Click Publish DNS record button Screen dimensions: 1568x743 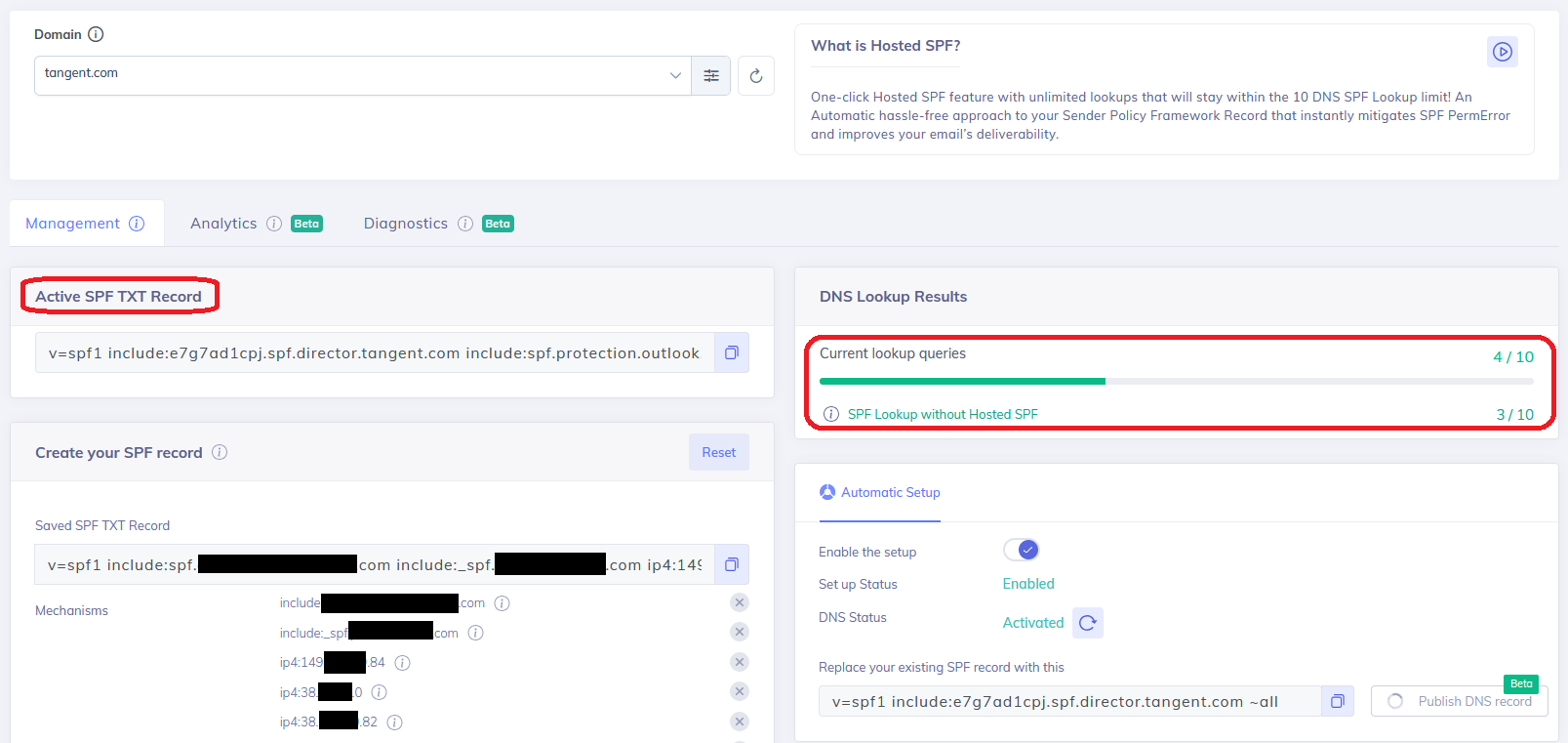click(1460, 701)
